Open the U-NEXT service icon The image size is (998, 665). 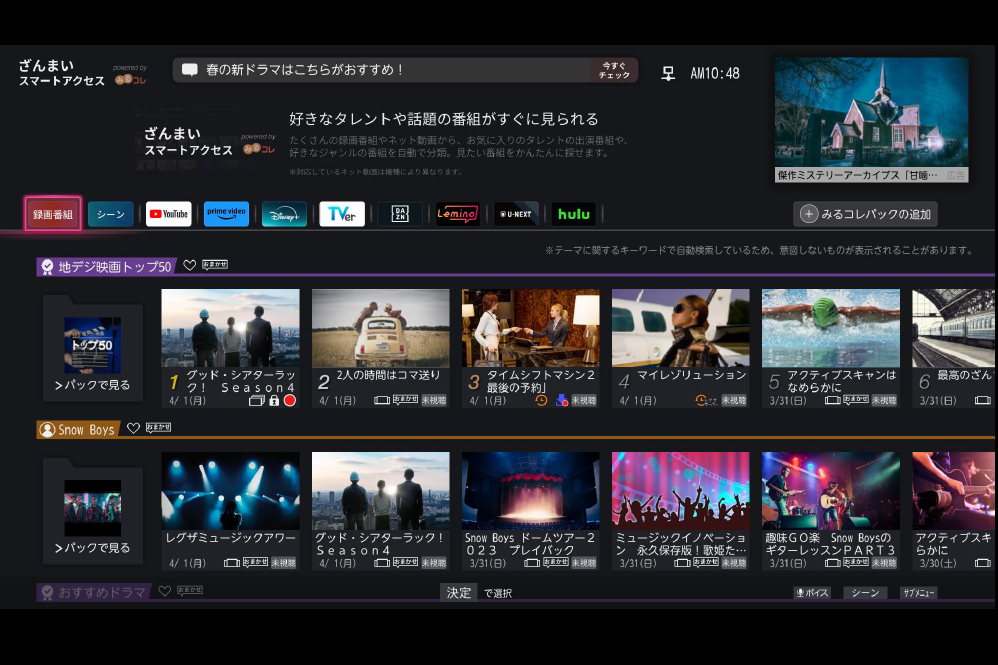516,214
